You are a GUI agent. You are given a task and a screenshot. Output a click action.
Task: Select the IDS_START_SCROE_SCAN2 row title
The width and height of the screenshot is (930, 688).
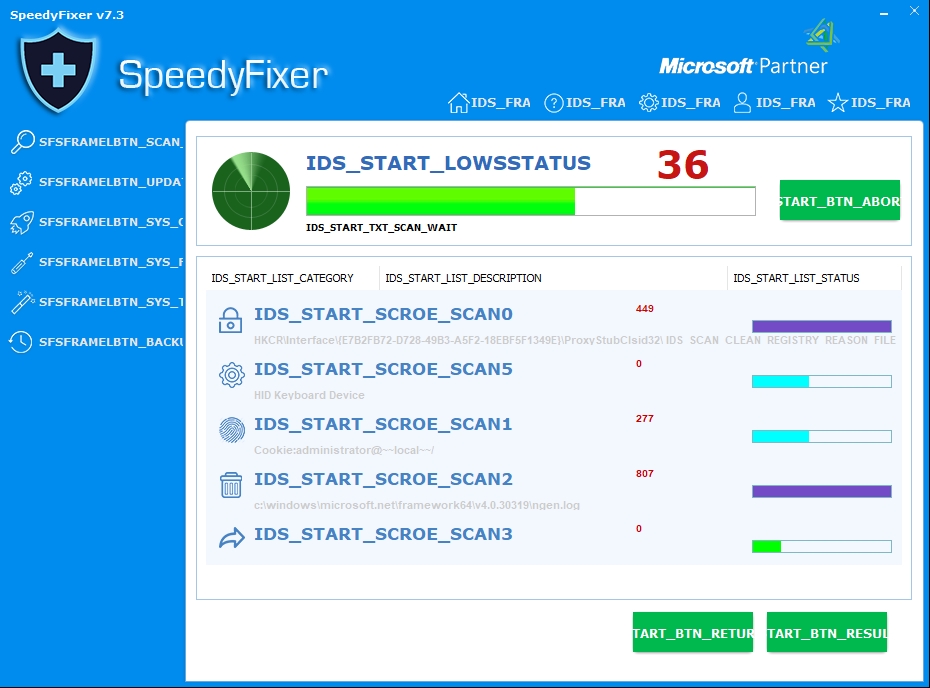pos(383,479)
